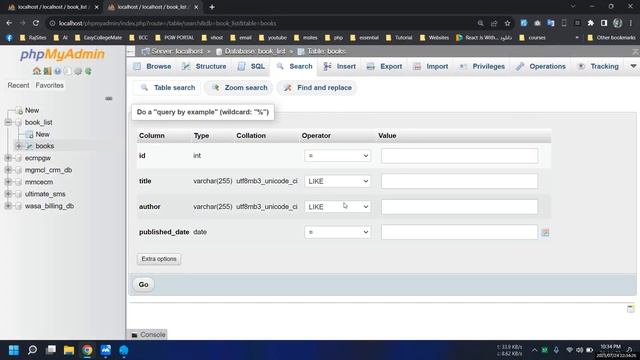
Task: Open Windows Start menu
Action: 14,350
